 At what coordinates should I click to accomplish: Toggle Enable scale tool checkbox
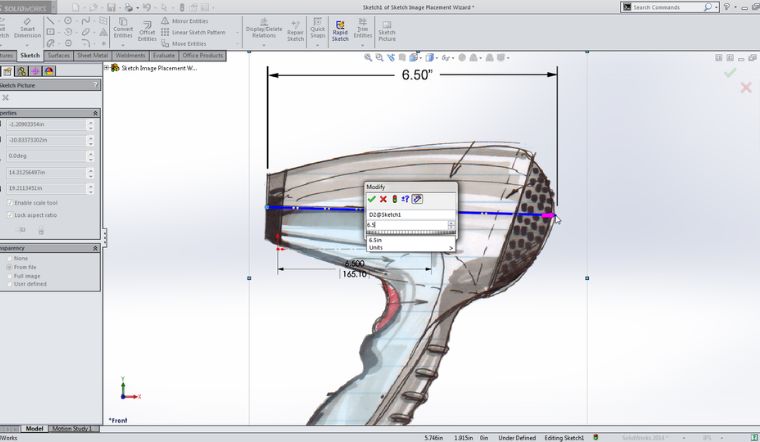pos(10,203)
